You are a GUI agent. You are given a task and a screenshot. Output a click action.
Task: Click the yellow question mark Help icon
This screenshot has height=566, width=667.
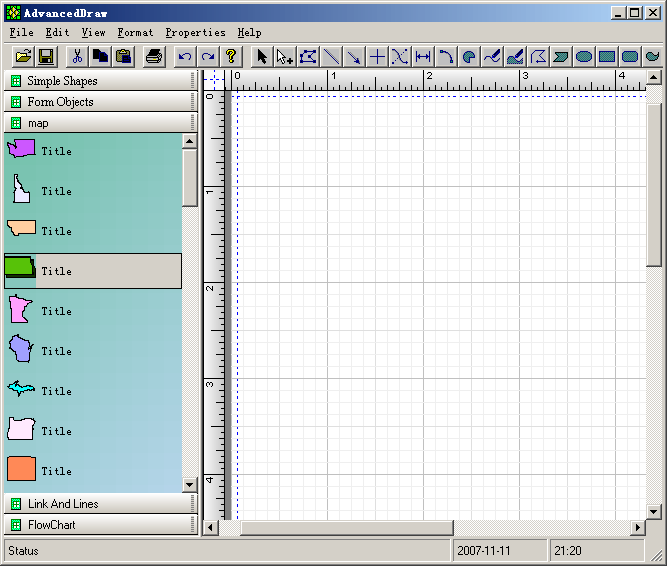[231, 56]
